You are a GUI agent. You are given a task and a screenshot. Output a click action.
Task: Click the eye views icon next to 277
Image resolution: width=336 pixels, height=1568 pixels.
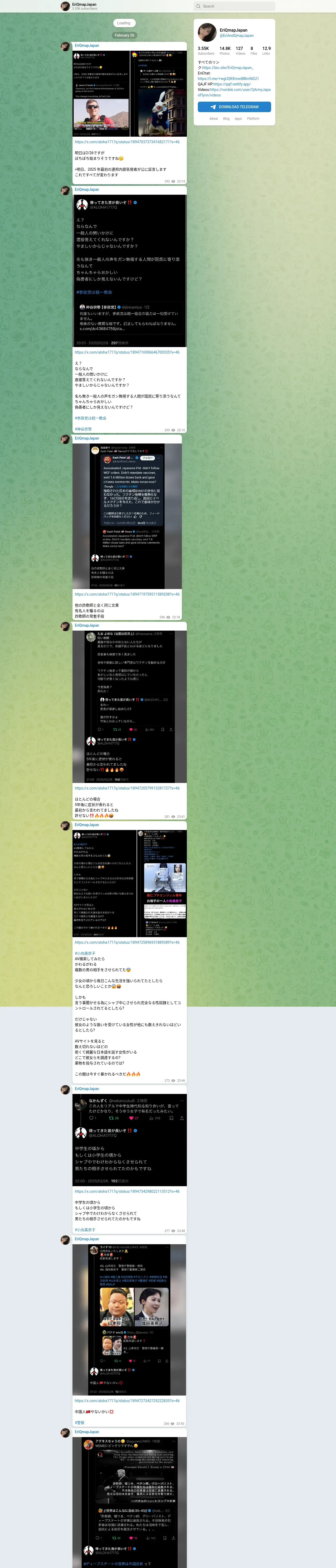click(x=173, y=1231)
